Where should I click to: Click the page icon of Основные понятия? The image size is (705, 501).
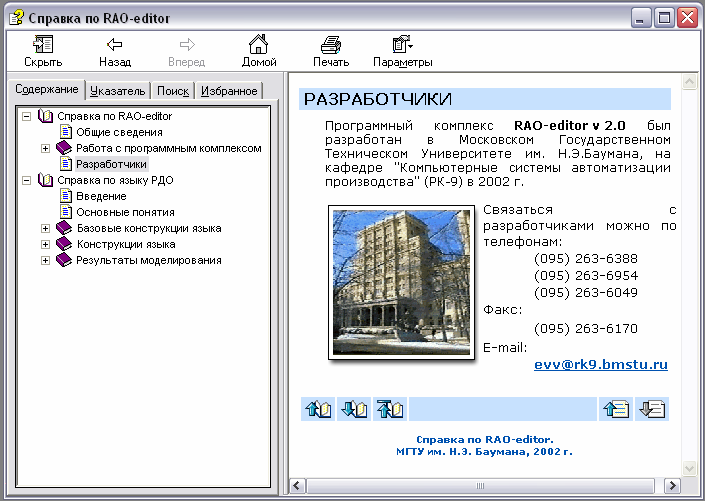pyautogui.click(x=66, y=212)
